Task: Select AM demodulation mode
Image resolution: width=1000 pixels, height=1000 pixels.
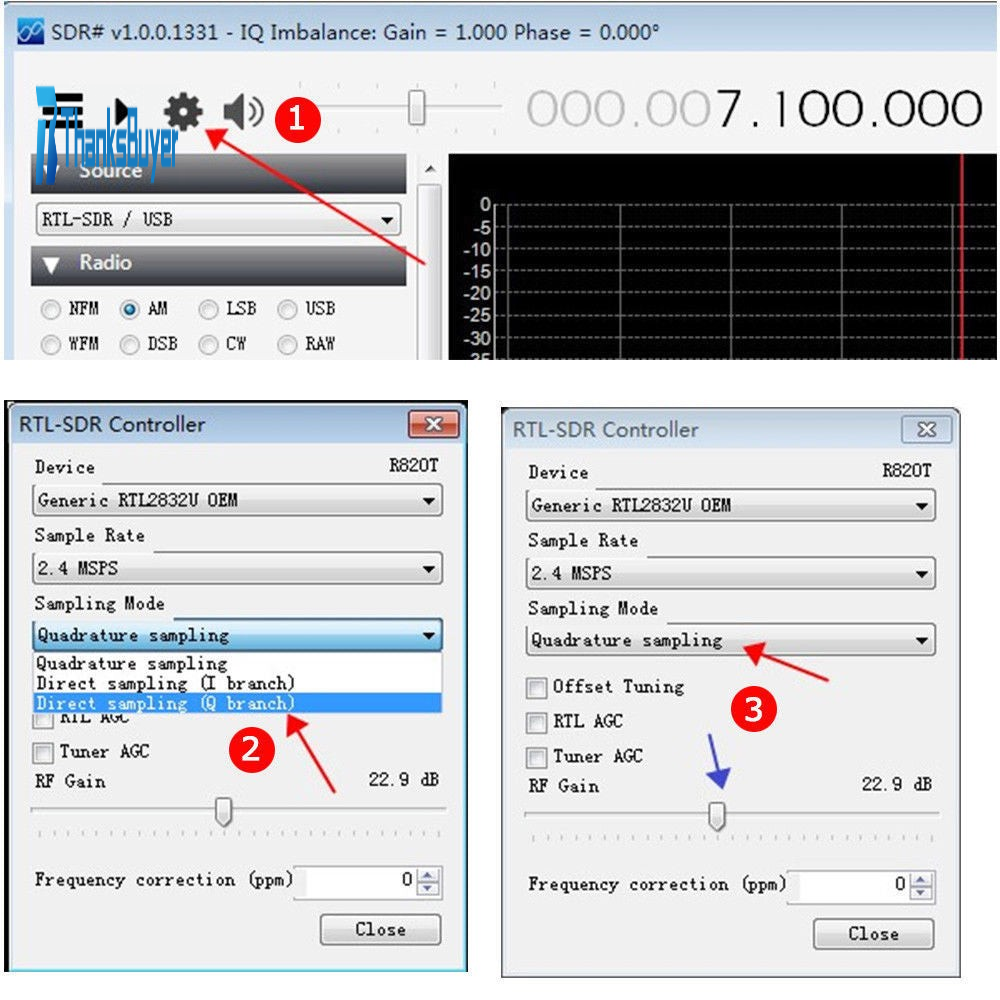Action: click(129, 310)
